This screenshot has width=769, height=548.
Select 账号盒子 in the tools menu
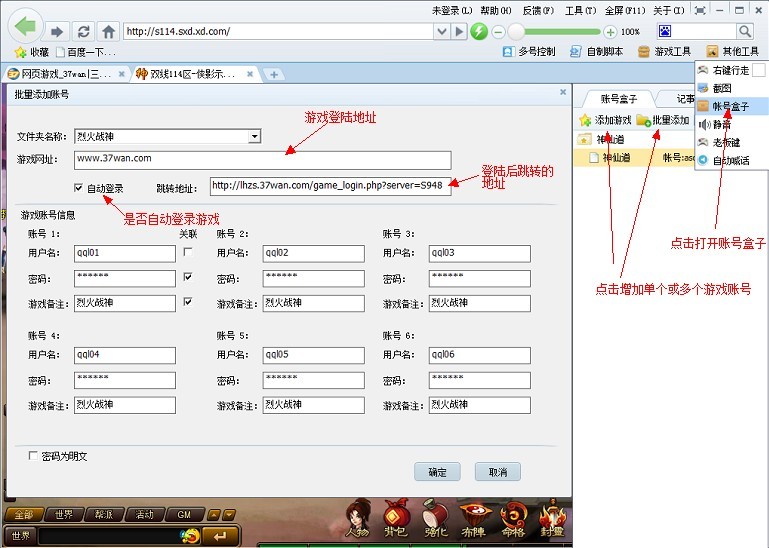click(x=731, y=106)
